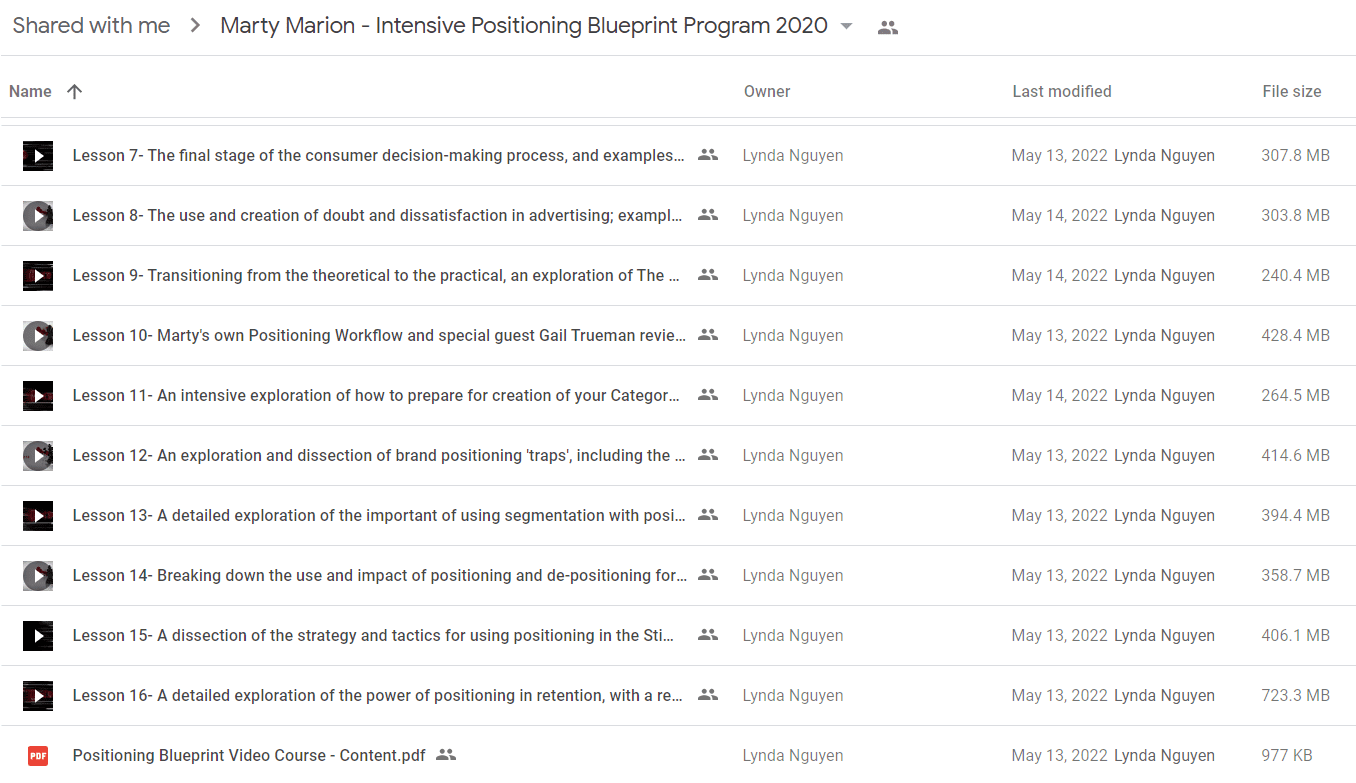Click the 723.3 MB file size value
The width and height of the screenshot is (1356, 783).
click(x=1295, y=695)
